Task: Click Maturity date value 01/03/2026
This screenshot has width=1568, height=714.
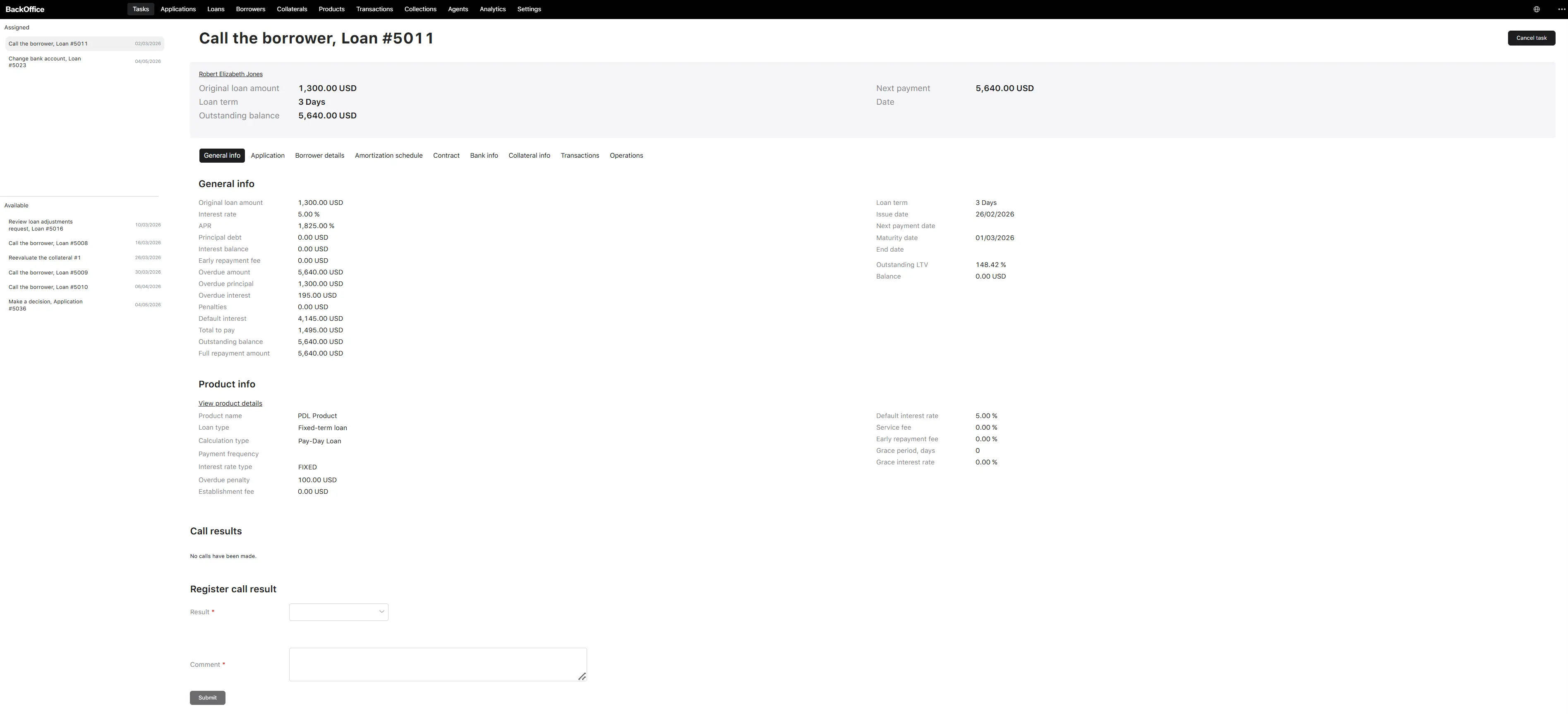Action: 995,238
